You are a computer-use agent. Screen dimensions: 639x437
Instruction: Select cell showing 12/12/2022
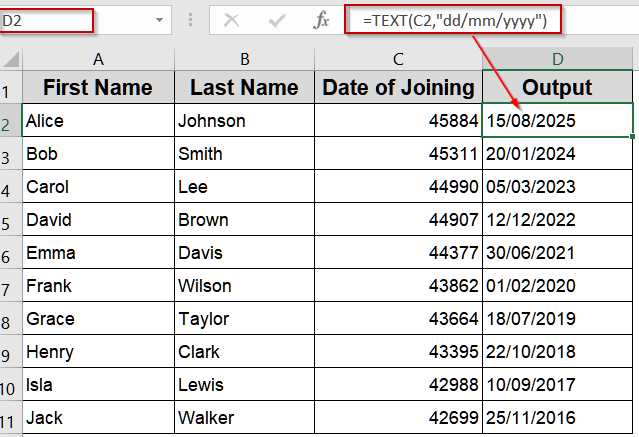coord(557,219)
